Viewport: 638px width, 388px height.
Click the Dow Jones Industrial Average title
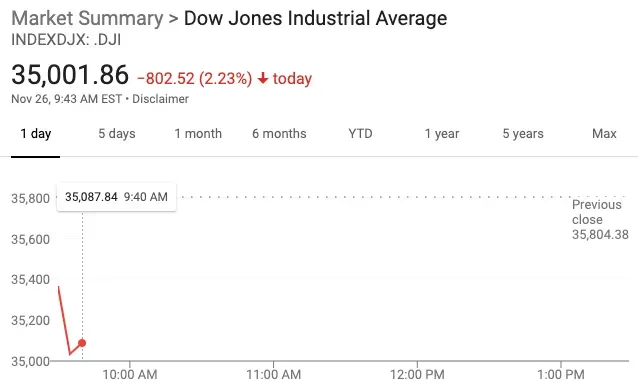click(x=315, y=18)
